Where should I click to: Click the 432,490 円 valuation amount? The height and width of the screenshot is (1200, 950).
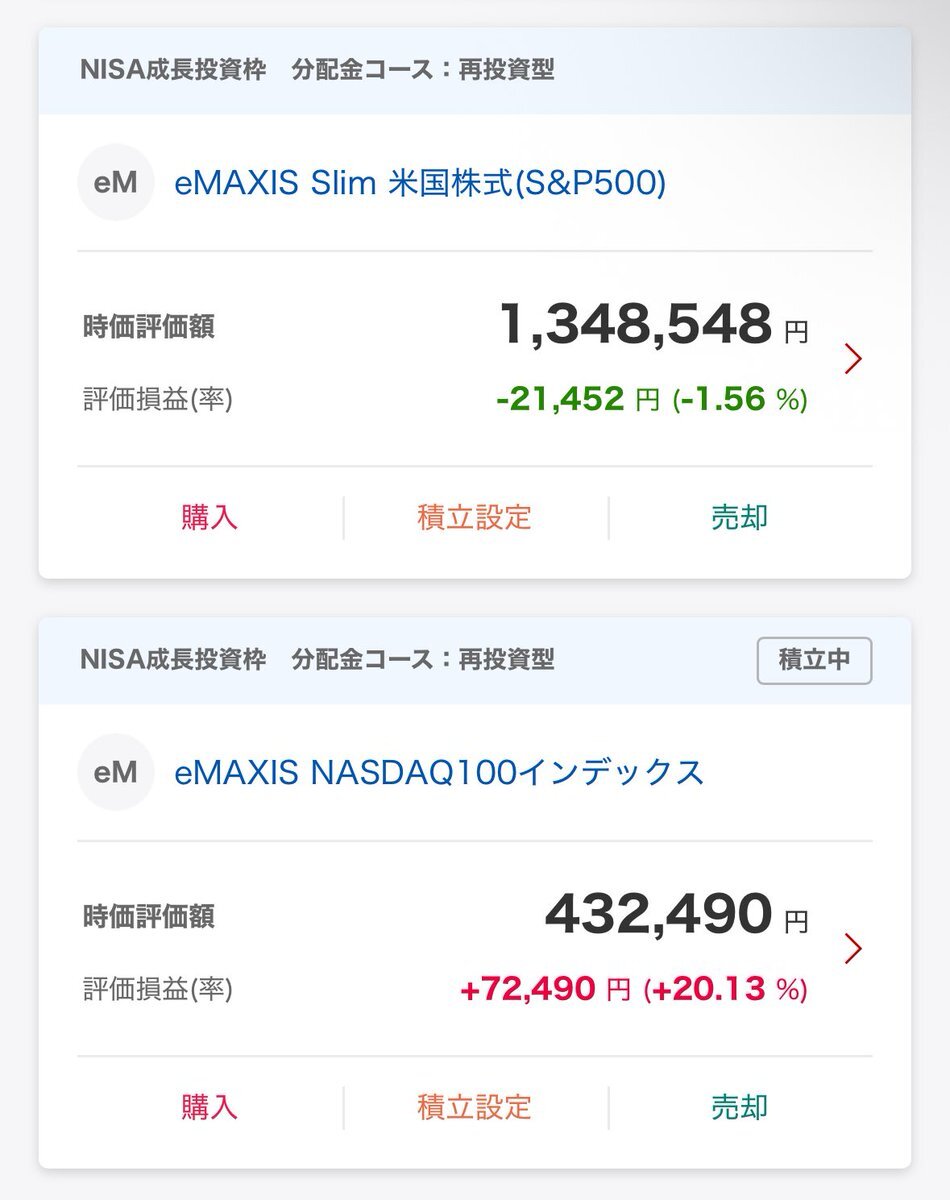[x=675, y=914]
